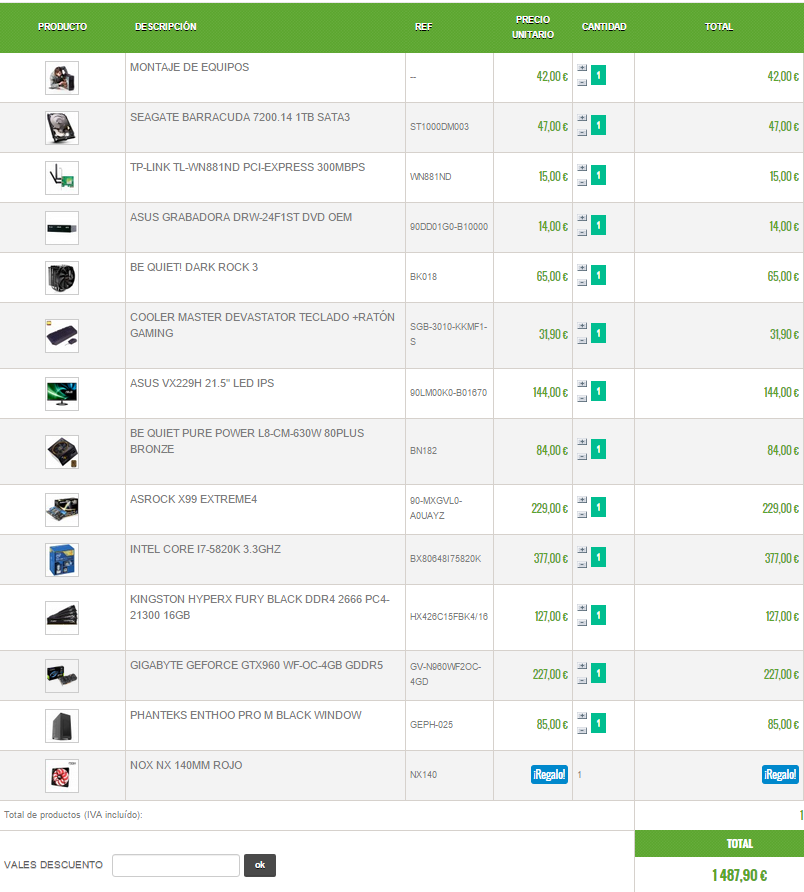Select reference BX80648I75820K
Screen dimensions: 804x892
tap(446, 559)
